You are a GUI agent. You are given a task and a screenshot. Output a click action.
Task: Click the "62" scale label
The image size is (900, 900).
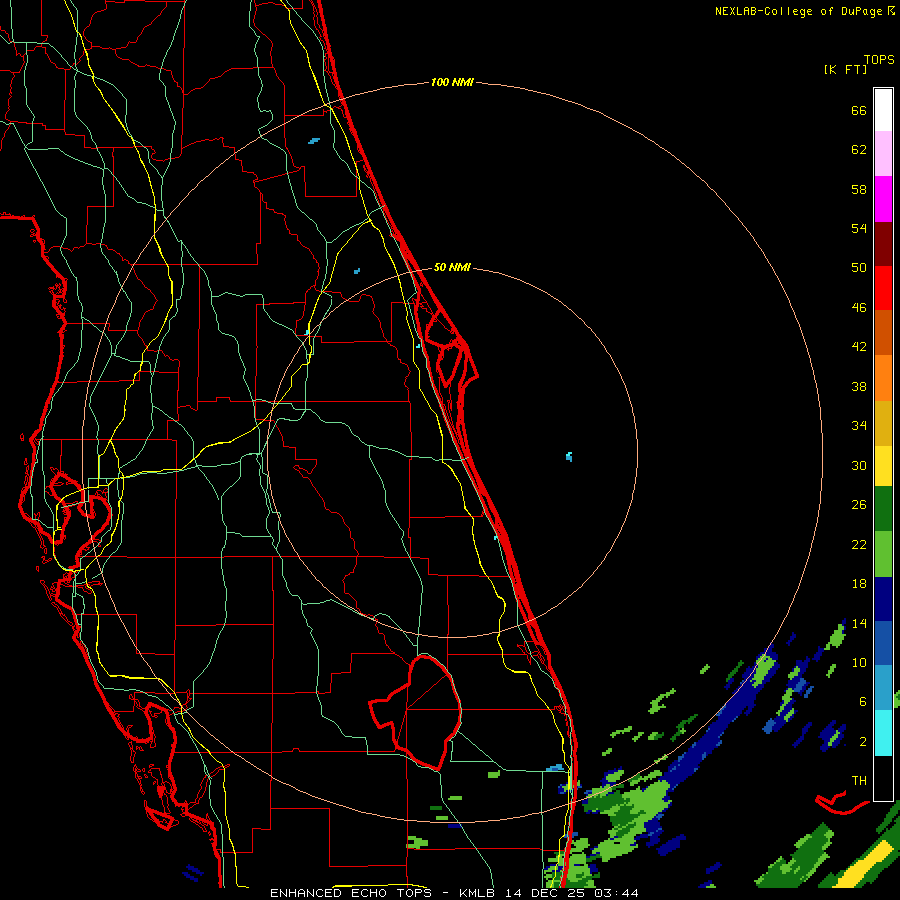coord(859,150)
